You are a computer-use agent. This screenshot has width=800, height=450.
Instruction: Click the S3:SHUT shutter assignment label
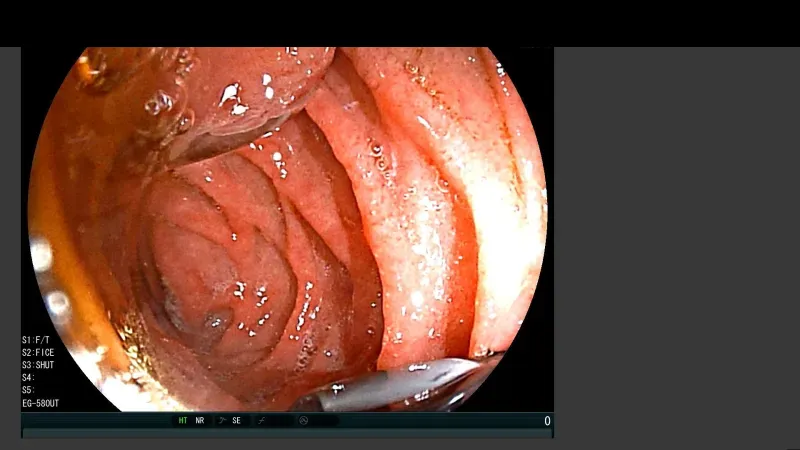click(x=38, y=365)
